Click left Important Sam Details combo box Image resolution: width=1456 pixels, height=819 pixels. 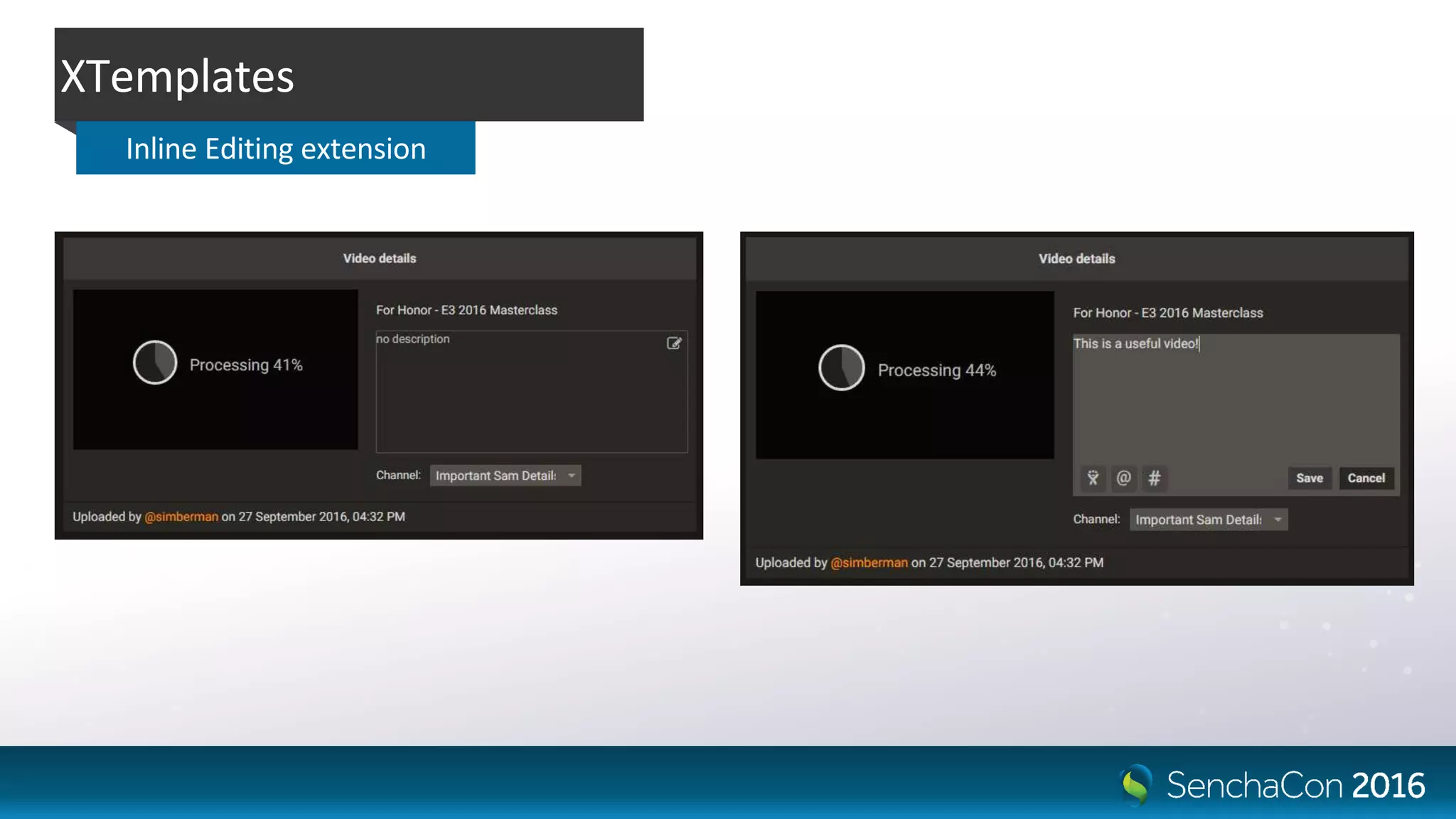pyautogui.click(x=496, y=476)
